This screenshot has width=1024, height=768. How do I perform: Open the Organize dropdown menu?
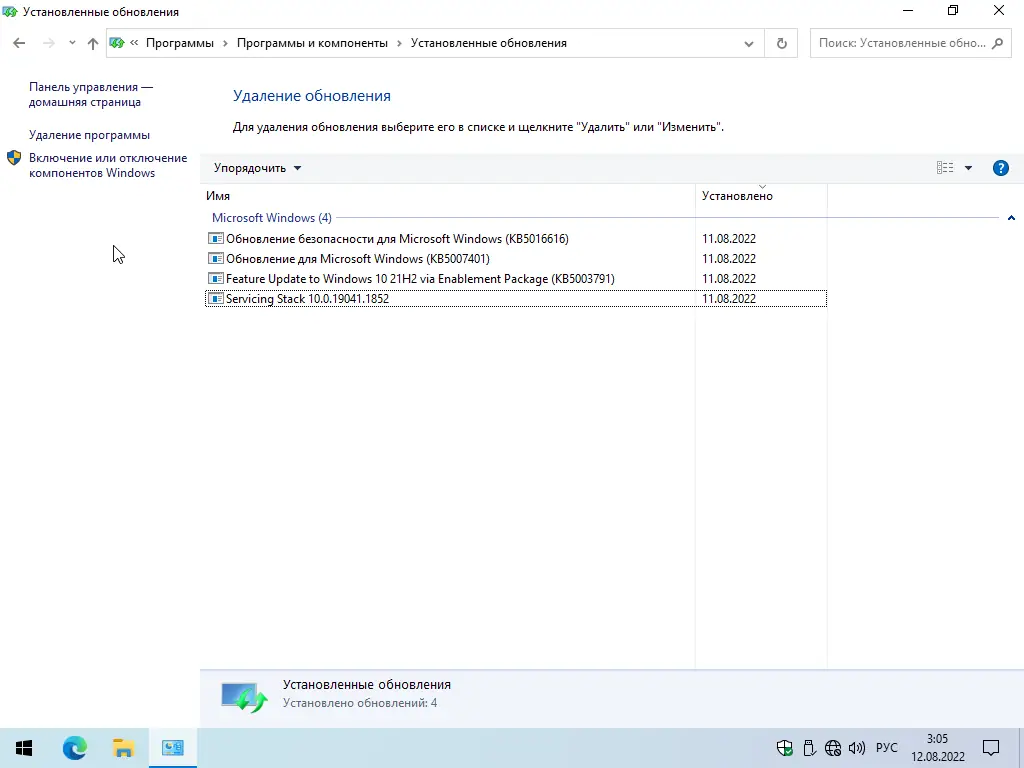point(257,168)
